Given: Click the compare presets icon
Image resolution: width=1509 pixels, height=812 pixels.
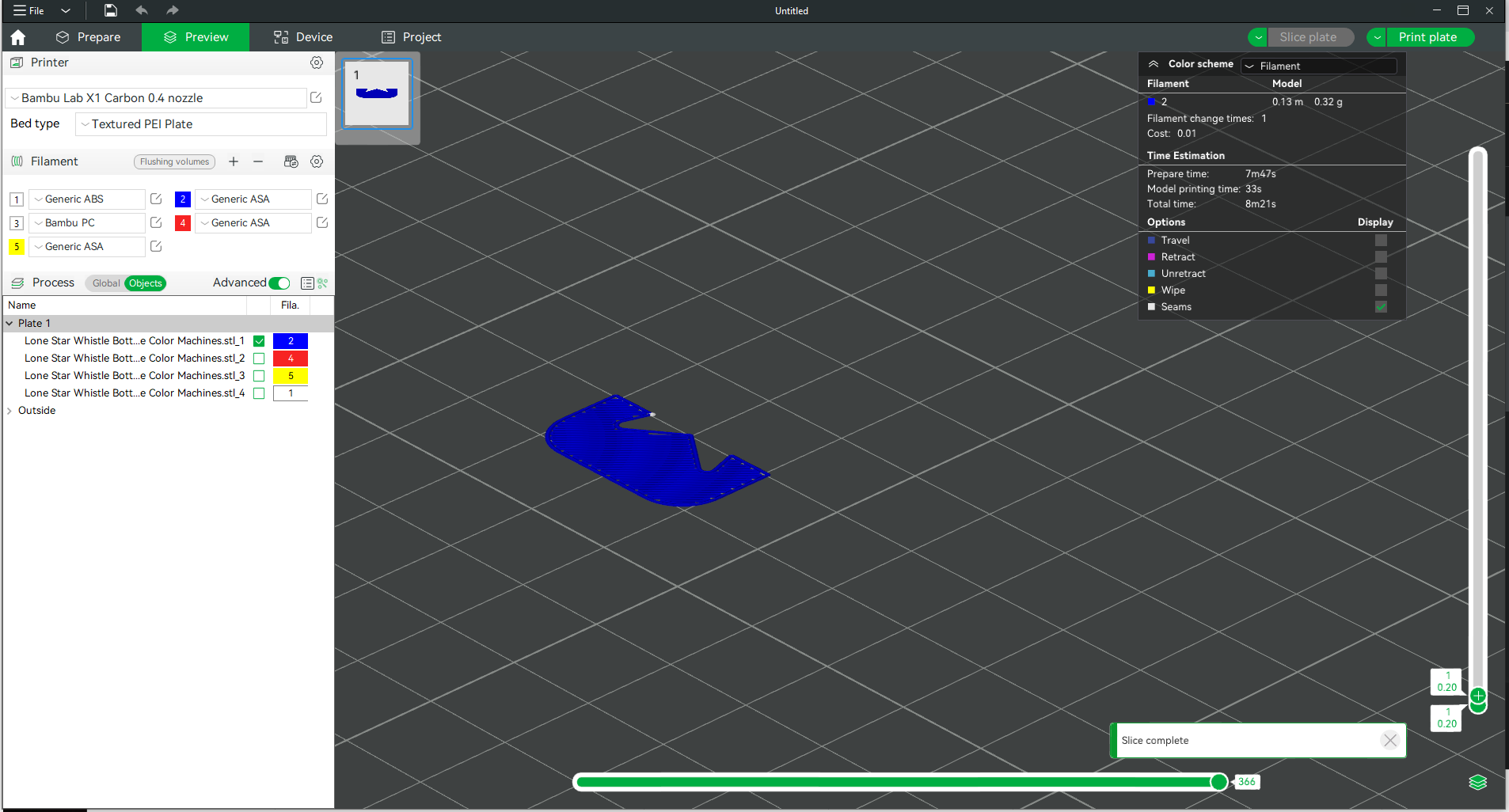Looking at the screenshot, I should click(323, 283).
